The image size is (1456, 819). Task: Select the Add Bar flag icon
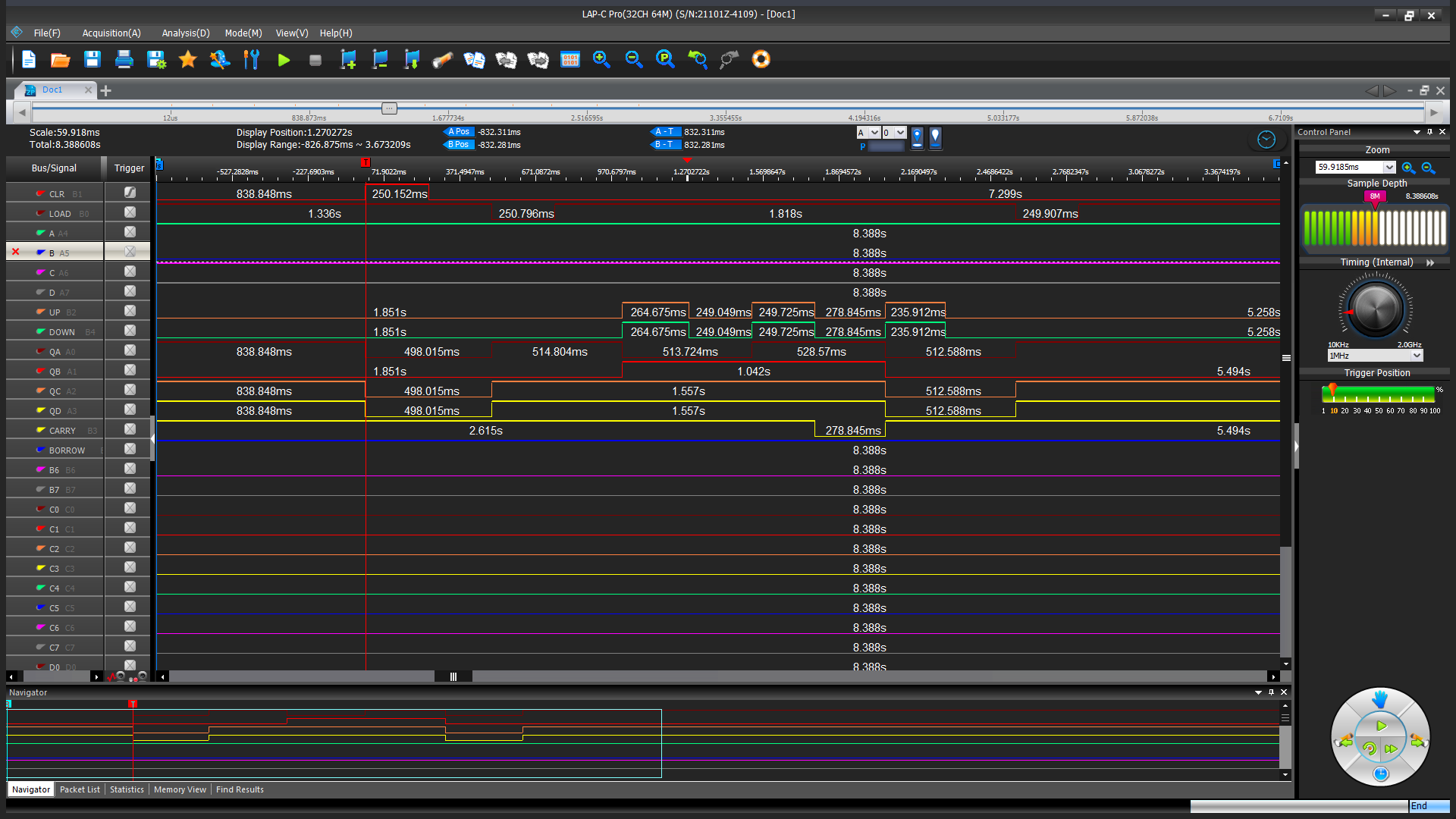349,60
